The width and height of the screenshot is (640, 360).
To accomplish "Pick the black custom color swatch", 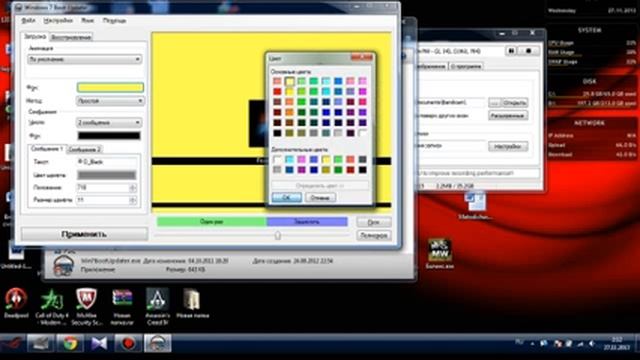I will coord(362,169).
